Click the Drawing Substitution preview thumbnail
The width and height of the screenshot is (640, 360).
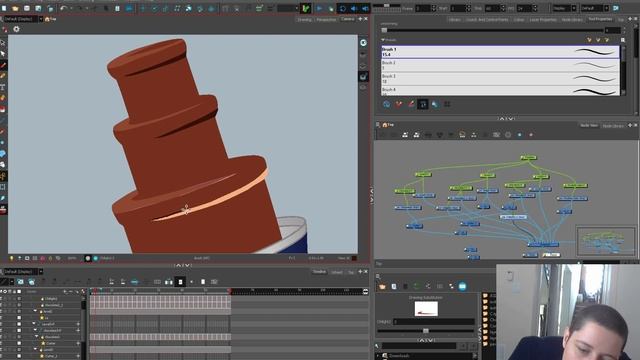426,309
